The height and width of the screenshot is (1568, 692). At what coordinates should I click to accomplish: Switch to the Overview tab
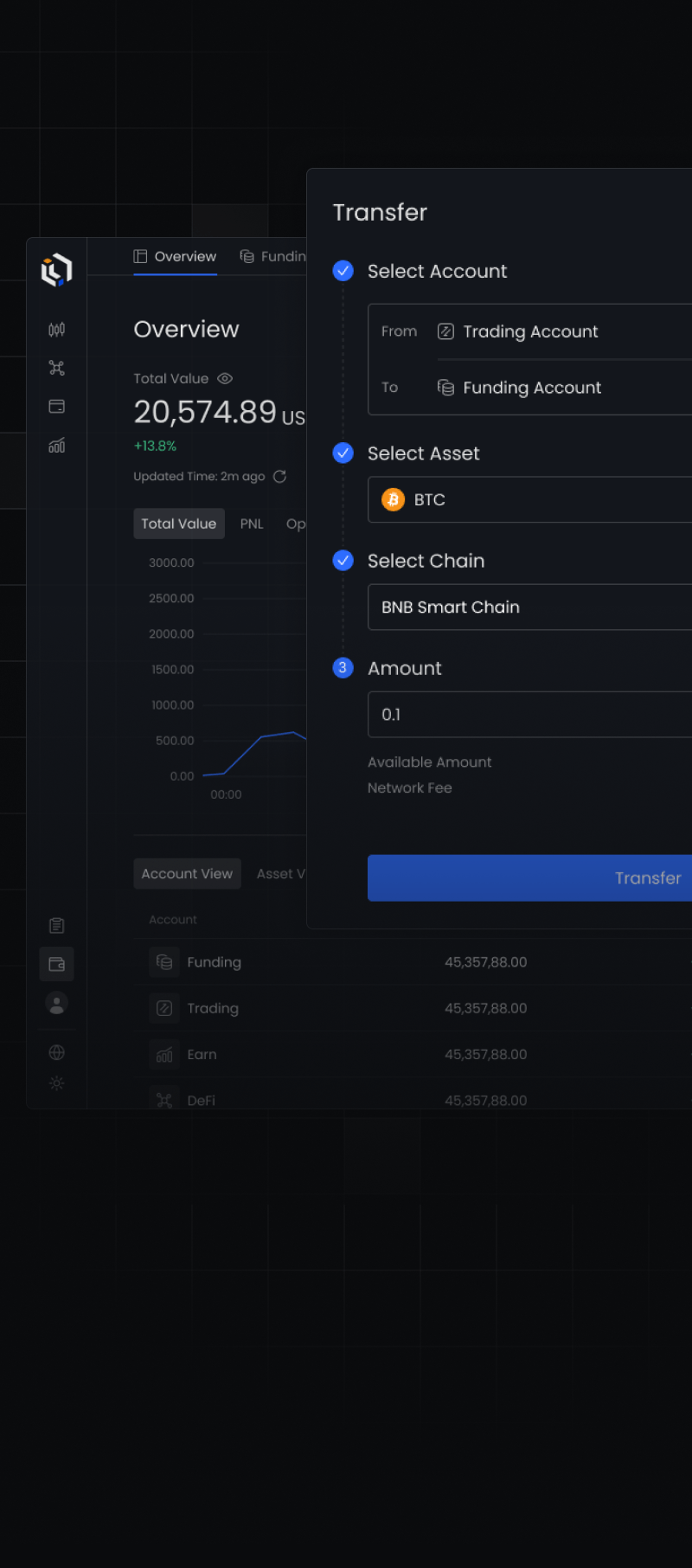[x=175, y=257]
